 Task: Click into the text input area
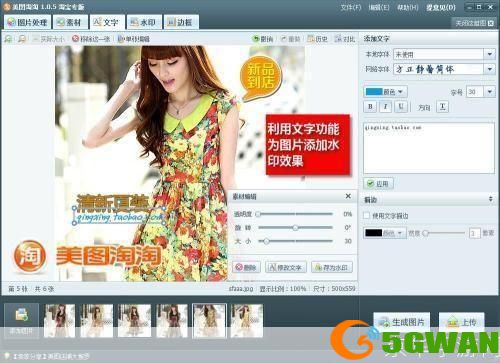429,148
